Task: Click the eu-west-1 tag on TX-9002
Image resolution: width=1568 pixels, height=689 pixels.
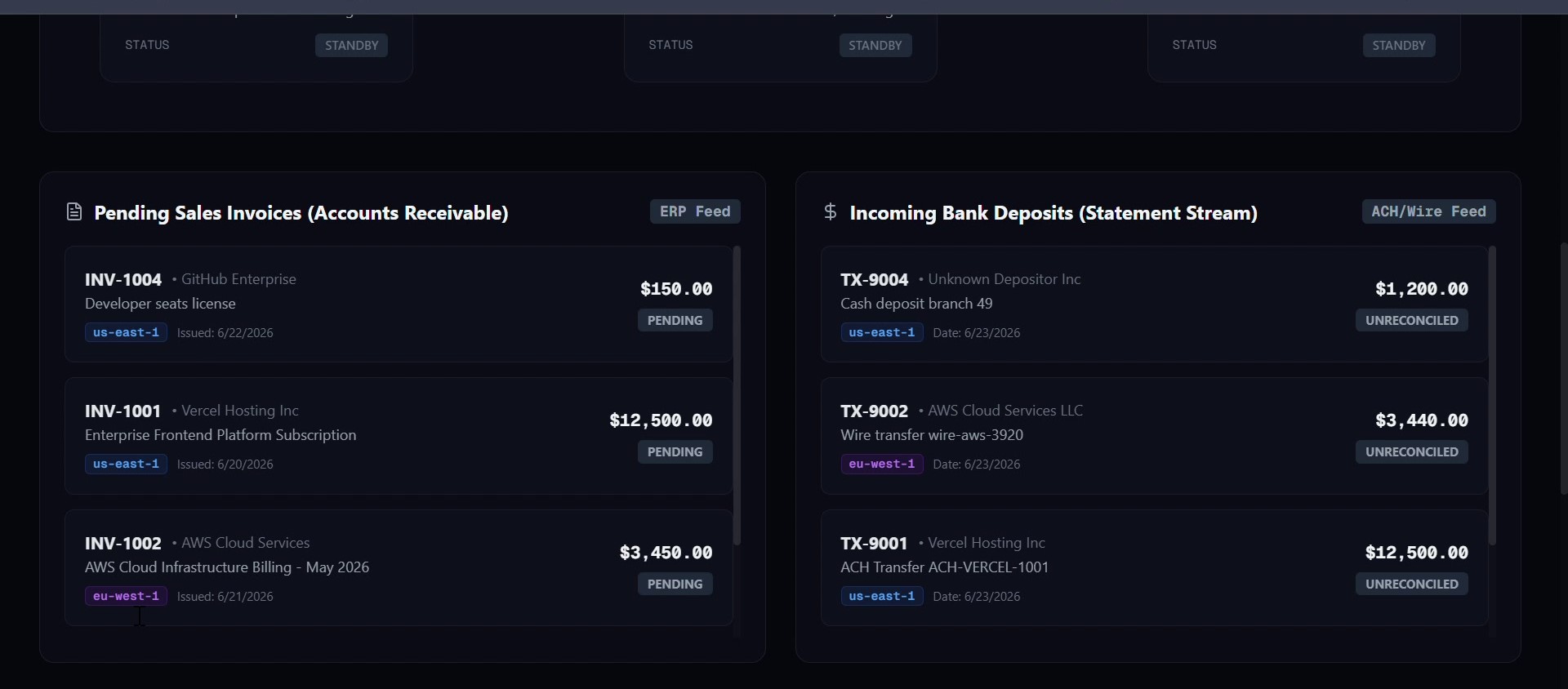Action: [x=882, y=465]
